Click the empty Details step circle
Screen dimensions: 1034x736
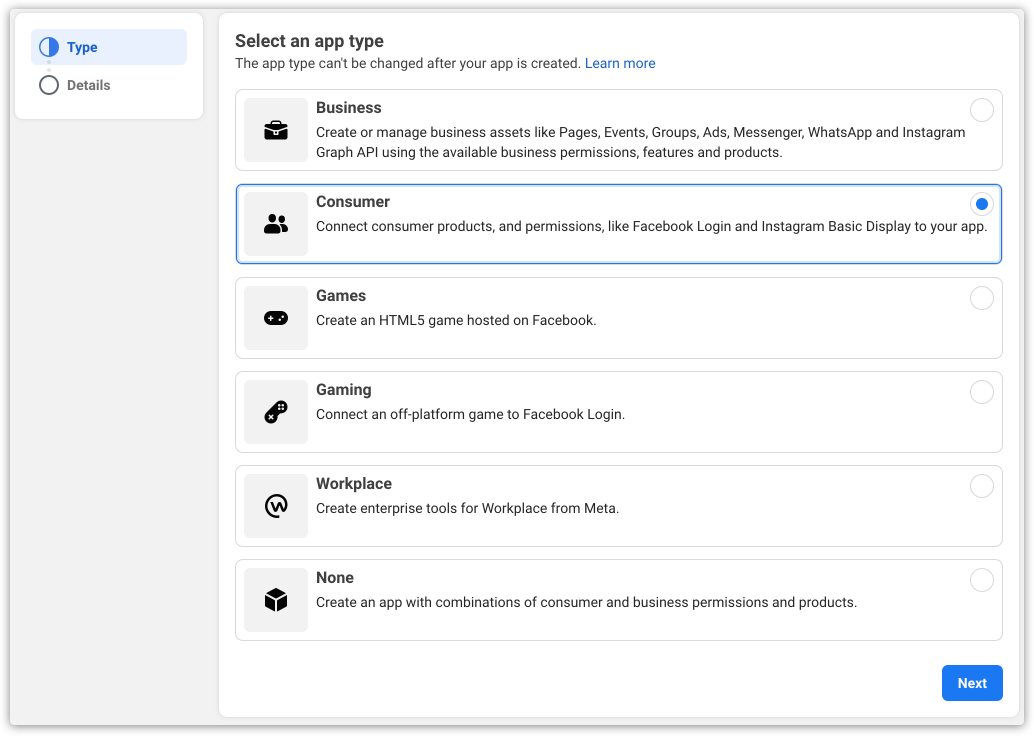[x=49, y=85]
